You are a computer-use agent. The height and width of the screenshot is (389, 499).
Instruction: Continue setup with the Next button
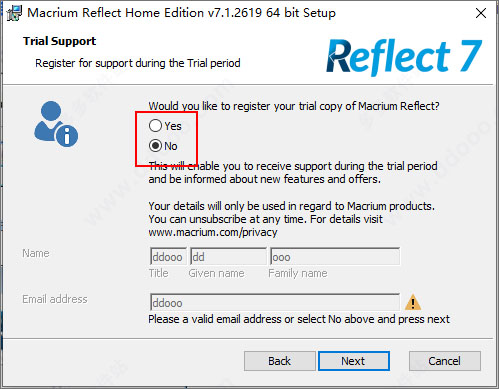(354, 361)
